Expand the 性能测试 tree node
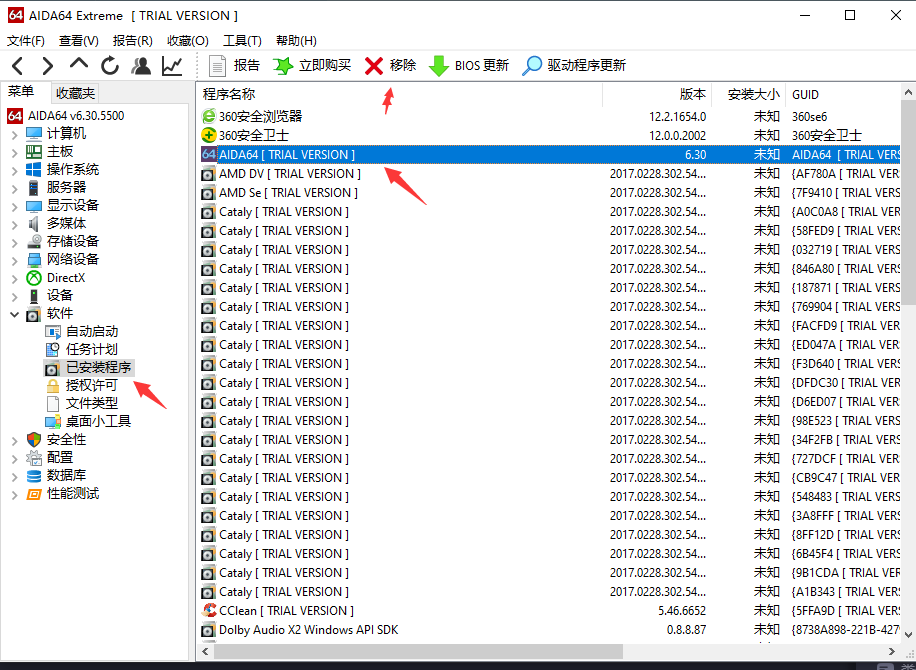Image resolution: width=916 pixels, height=670 pixels. (x=13, y=494)
